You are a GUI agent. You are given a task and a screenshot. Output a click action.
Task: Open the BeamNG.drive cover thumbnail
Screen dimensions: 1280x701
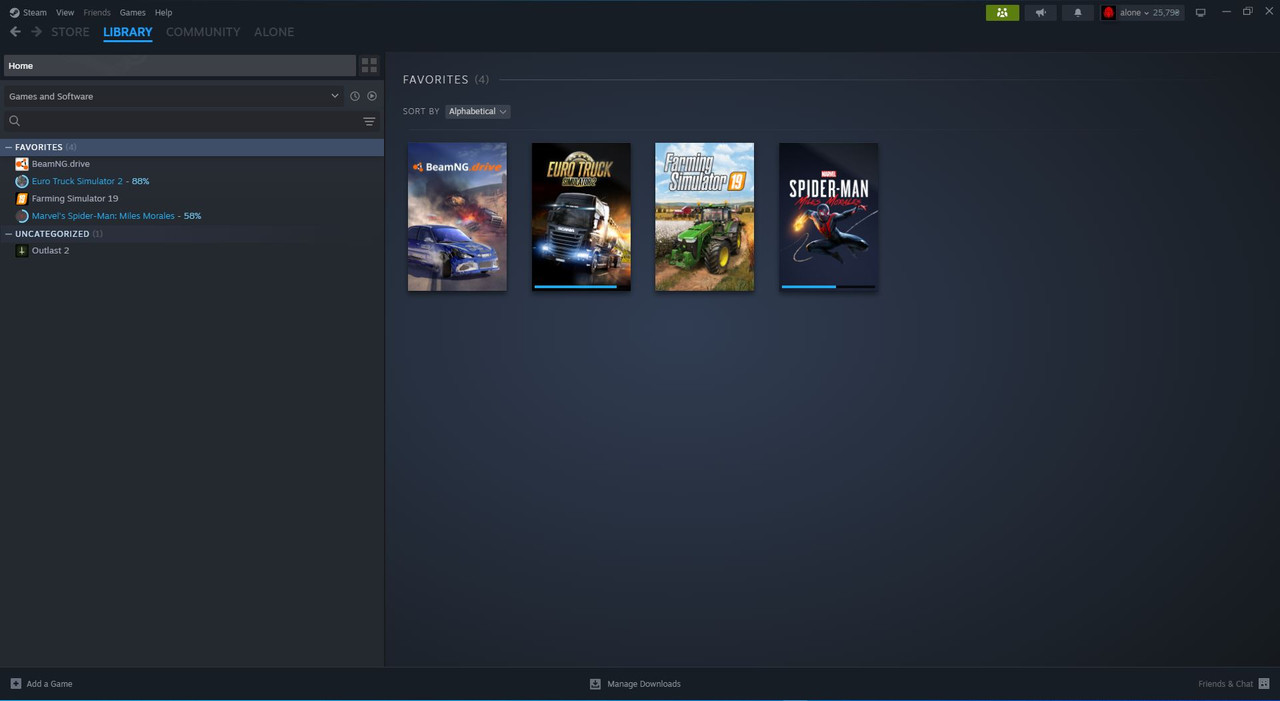click(457, 217)
